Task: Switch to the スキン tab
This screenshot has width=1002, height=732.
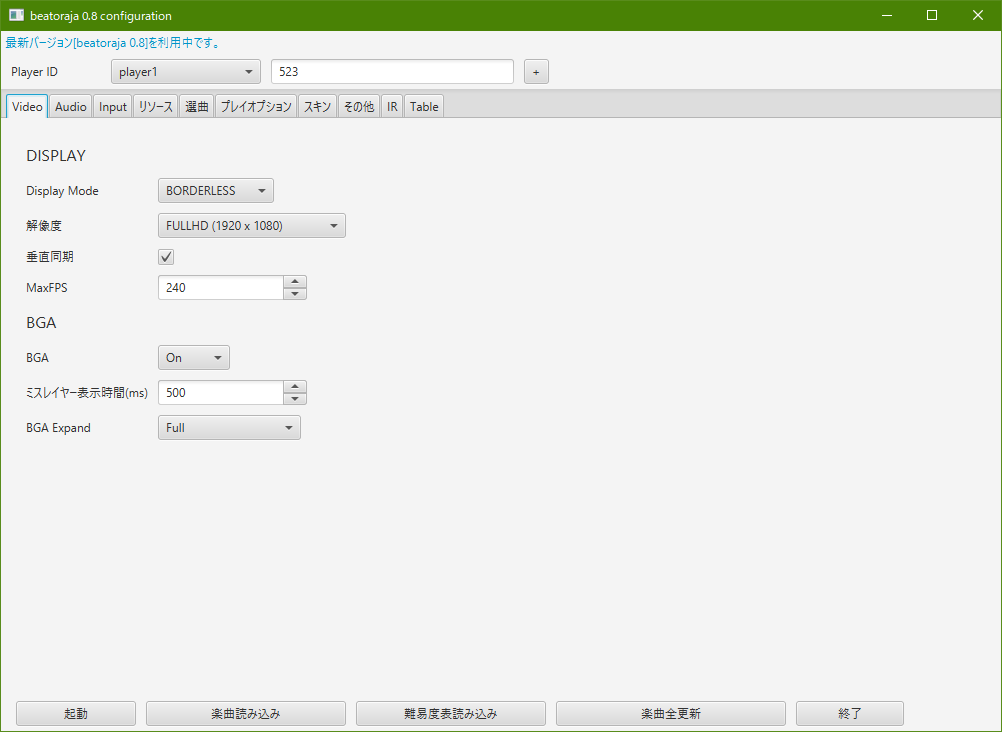Action: coord(317,107)
